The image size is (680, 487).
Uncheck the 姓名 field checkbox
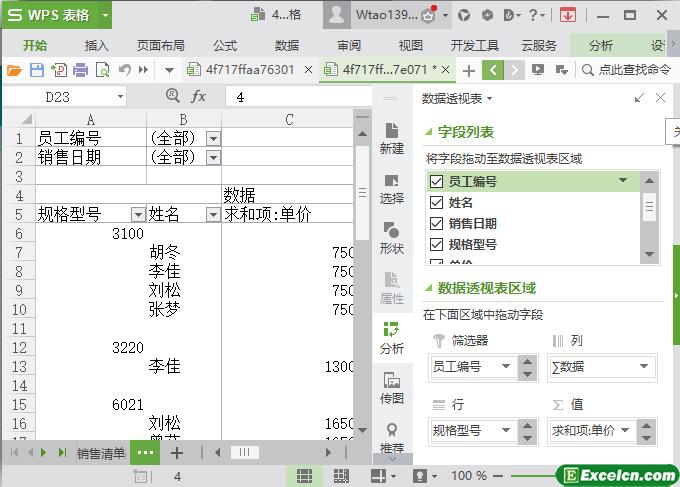436,203
